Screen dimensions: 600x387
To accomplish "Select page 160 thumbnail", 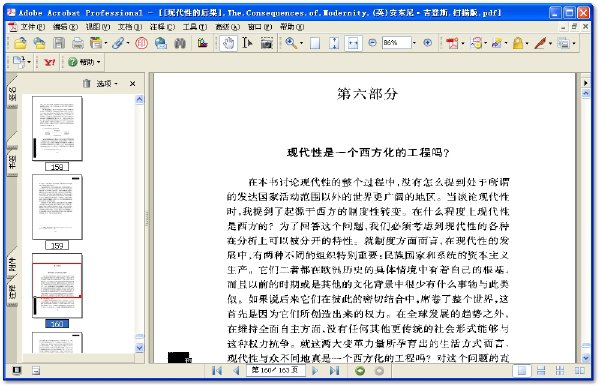I will pos(57,286).
